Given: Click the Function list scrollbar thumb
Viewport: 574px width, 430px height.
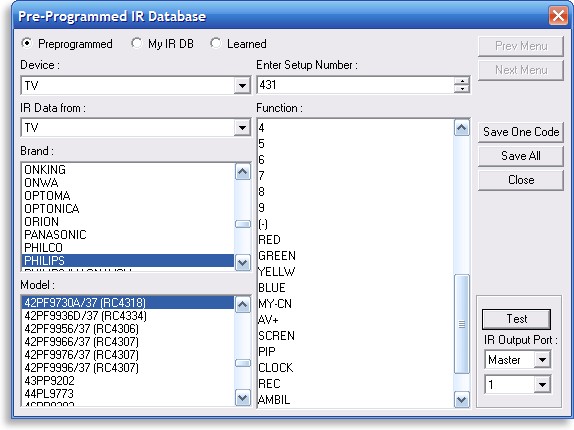Looking at the screenshot, I should 462,324.
